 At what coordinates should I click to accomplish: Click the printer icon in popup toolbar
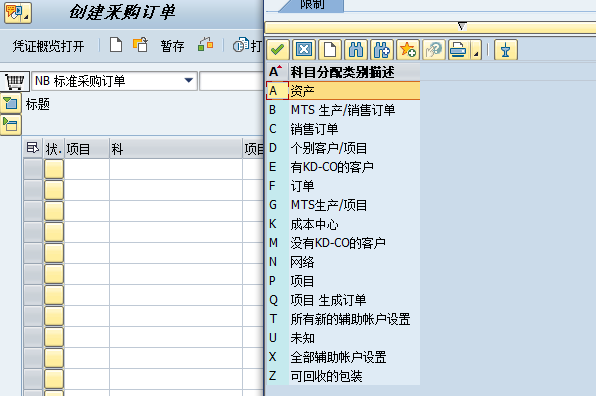point(458,50)
